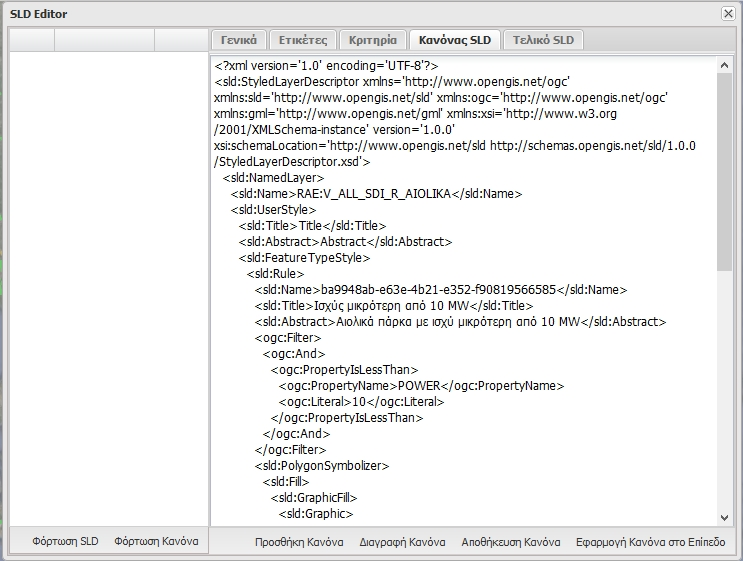Image resolution: width=743 pixels, height=561 pixels.
Task: Select the Κριτήρια tab
Action: tap(371, 40)
